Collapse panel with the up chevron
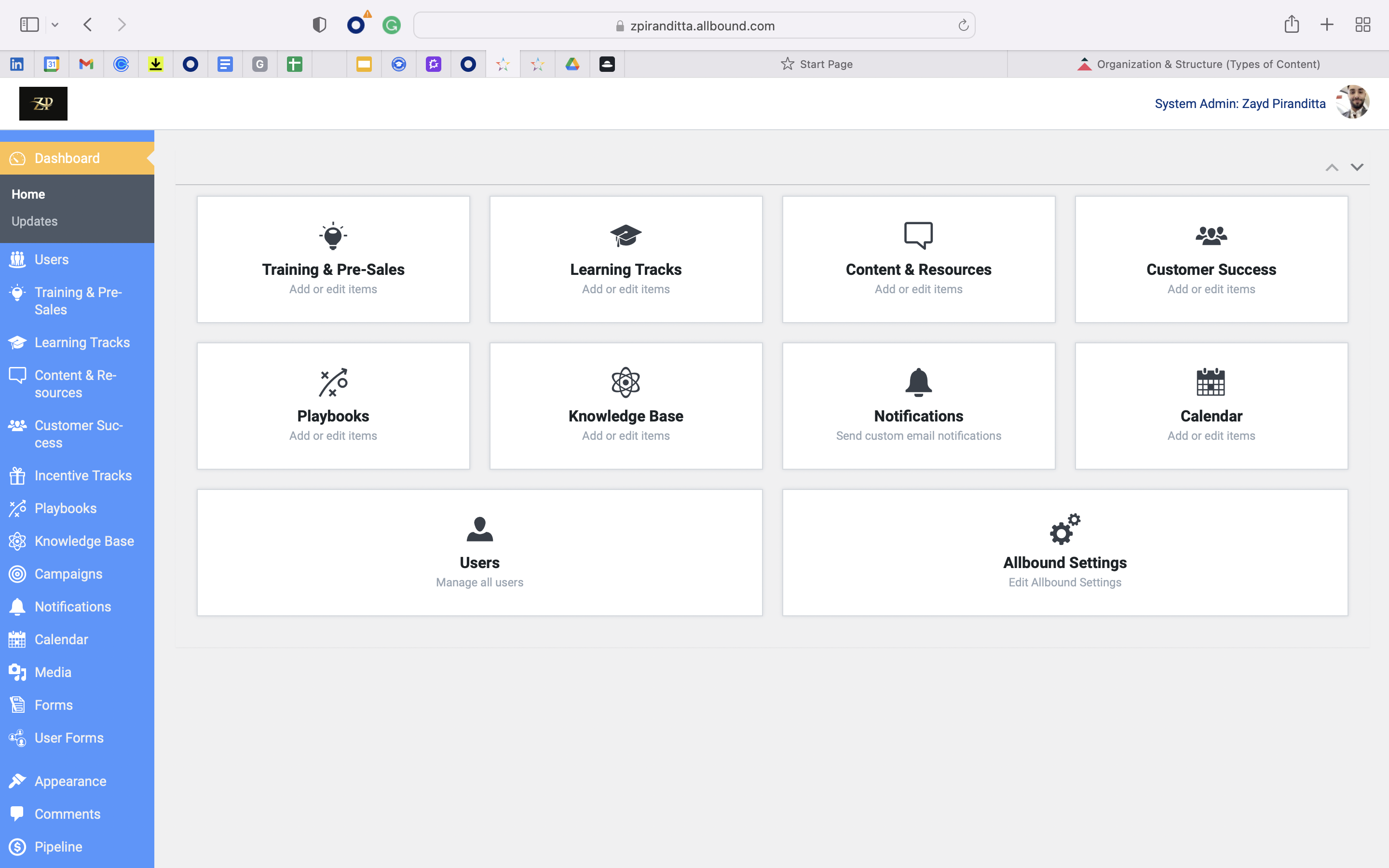 (1332, 168)
